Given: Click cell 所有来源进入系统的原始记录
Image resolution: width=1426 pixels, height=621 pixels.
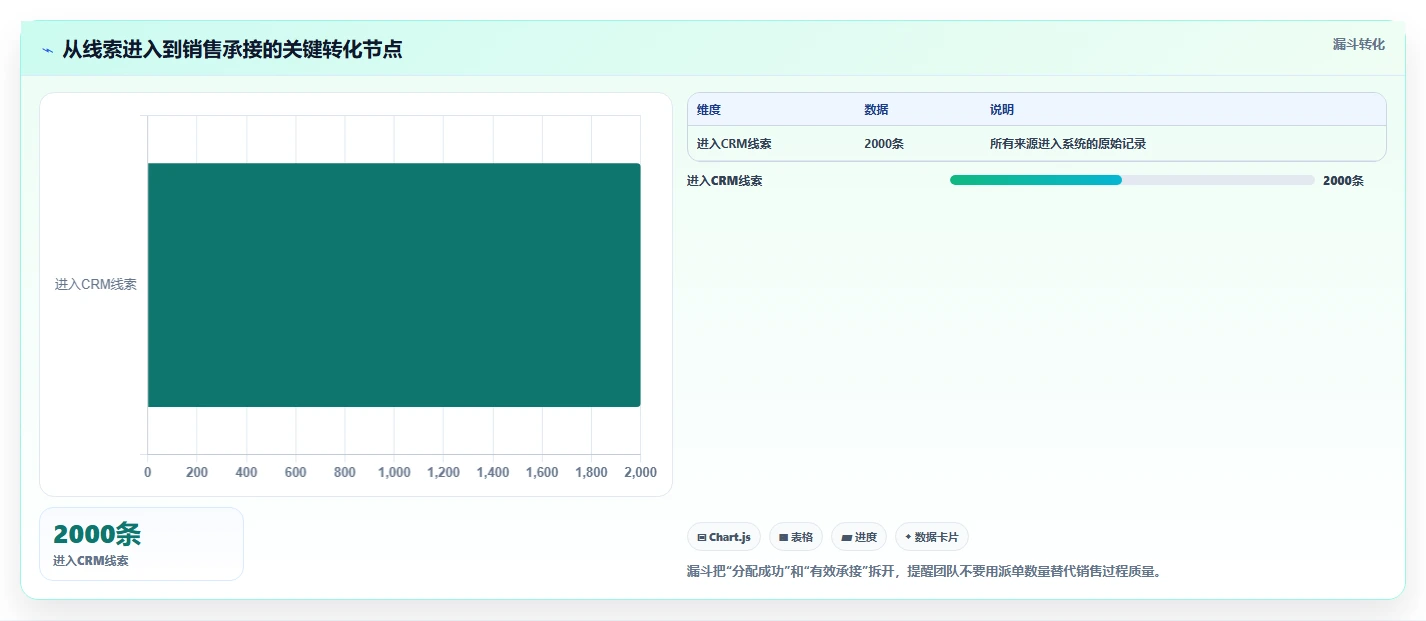Looking at the screenshot, I should point(1068,144).
